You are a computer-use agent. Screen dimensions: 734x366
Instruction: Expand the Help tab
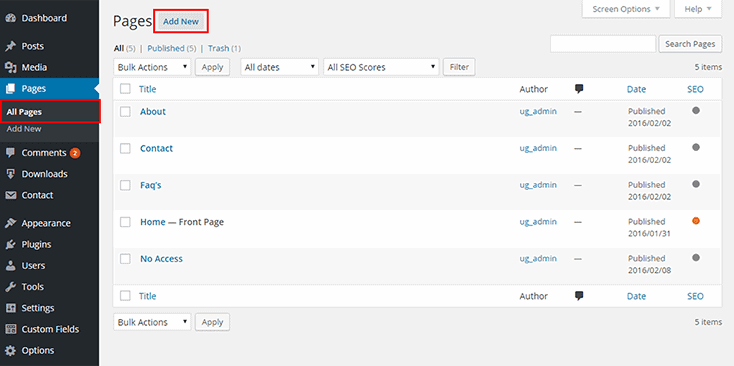[x=698, y=9]
